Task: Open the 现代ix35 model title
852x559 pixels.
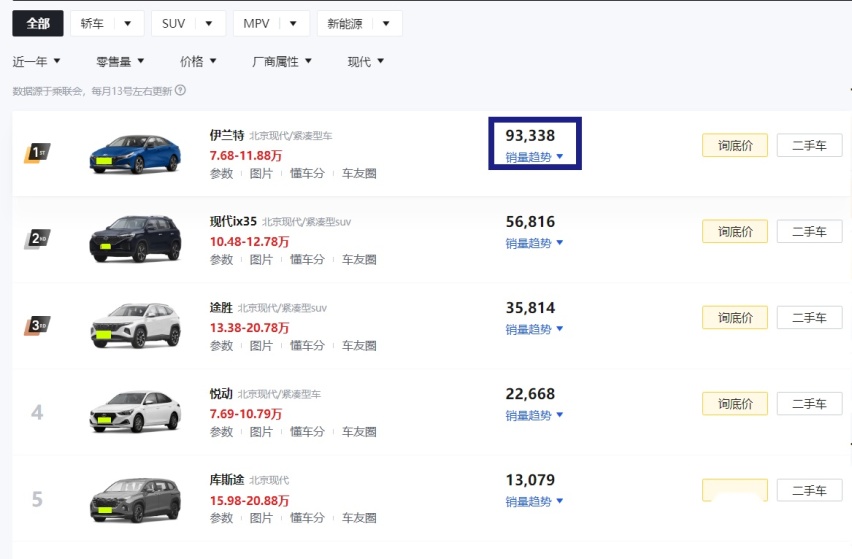Action: 233,221
